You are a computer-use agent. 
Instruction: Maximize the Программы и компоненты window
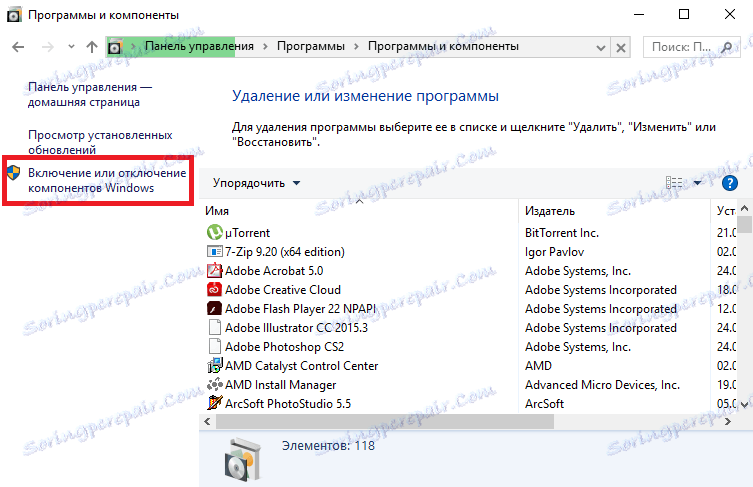[684, 14]
